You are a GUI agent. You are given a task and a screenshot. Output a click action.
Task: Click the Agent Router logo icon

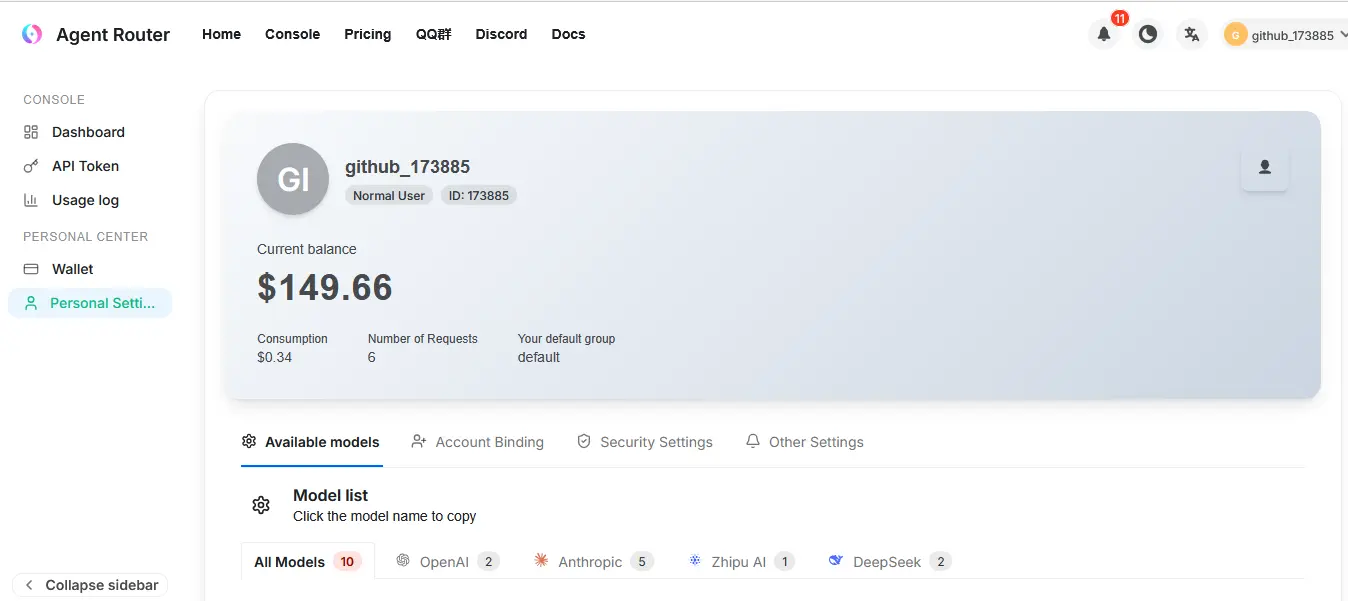click(x=32, y=34)
